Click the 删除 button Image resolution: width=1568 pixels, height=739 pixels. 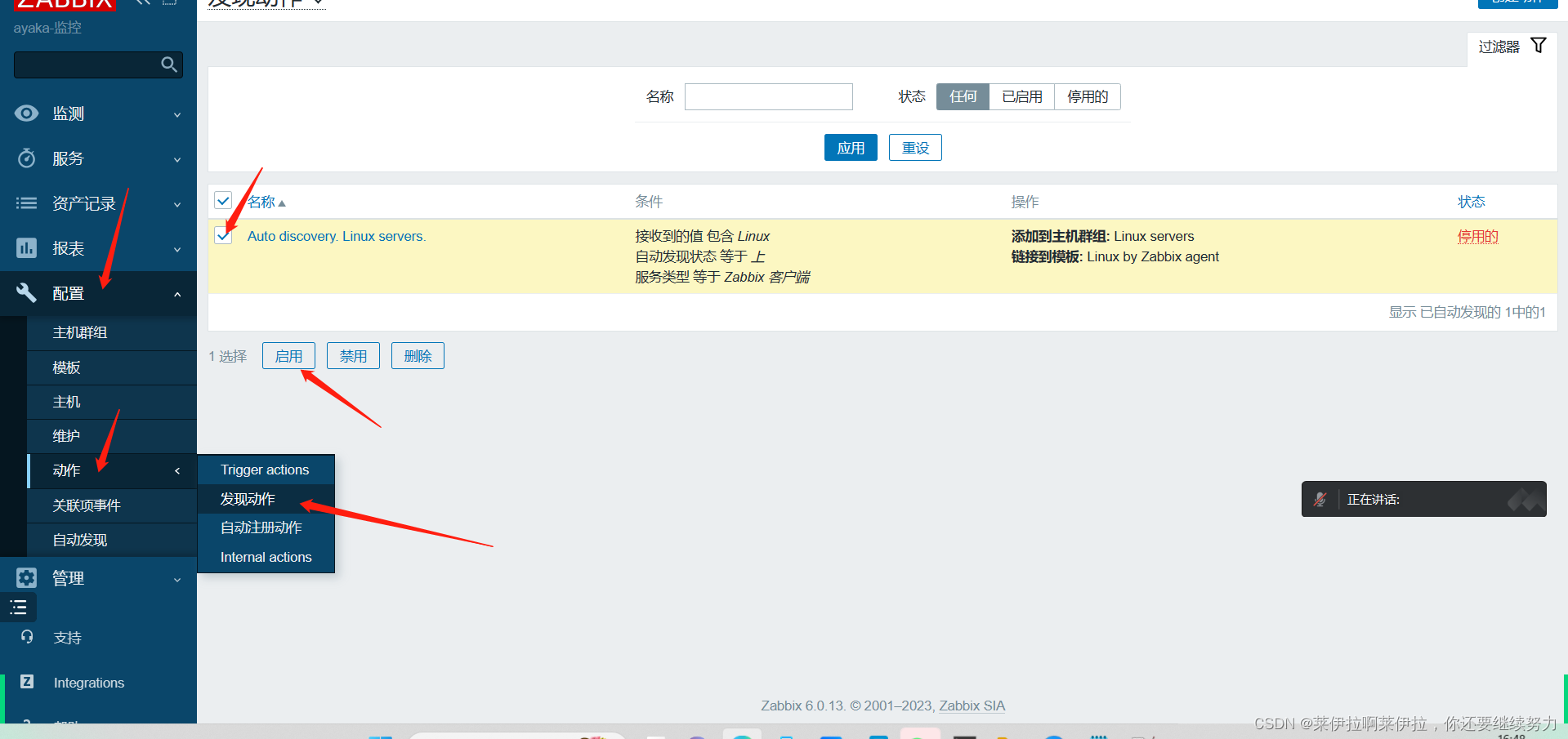pyautogui.click(x=418, y=356)
